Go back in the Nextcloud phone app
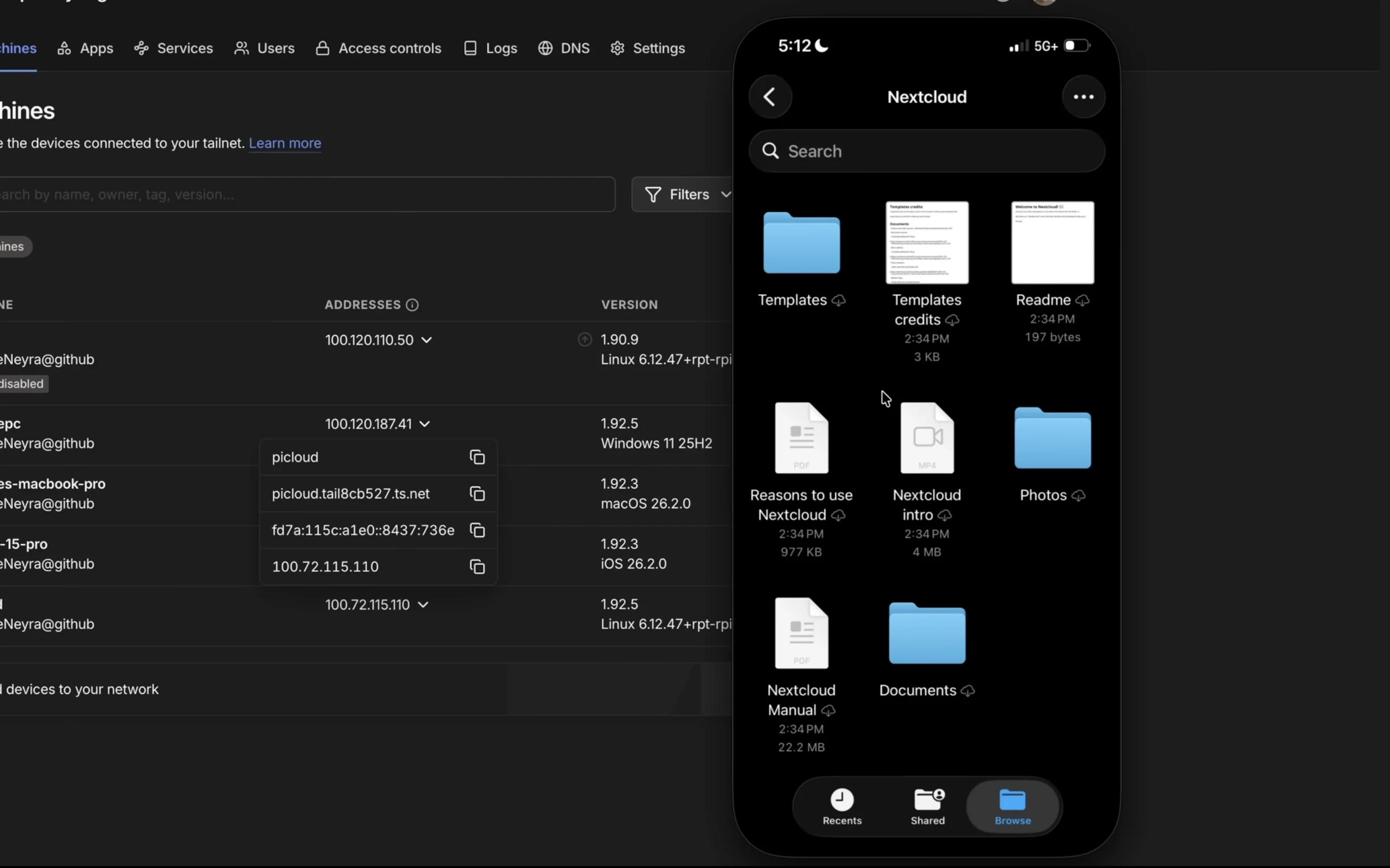 pos(771,97)
